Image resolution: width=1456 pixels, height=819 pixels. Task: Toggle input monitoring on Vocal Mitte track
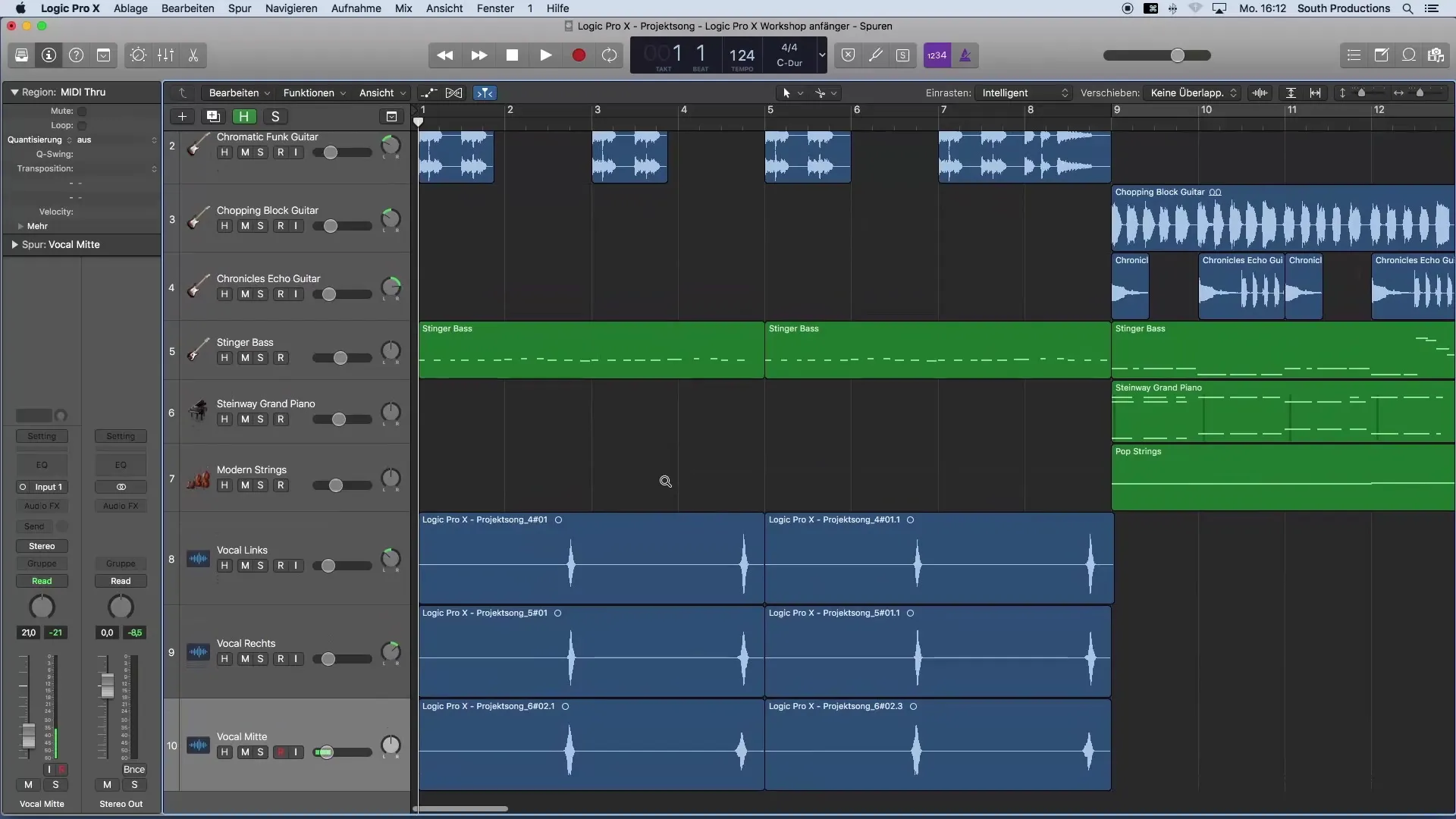coord(296,752)
